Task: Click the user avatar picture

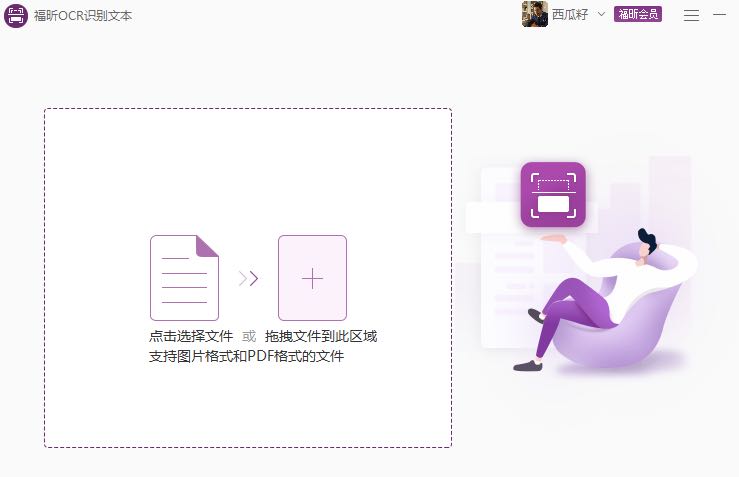Action: [534, 14]
